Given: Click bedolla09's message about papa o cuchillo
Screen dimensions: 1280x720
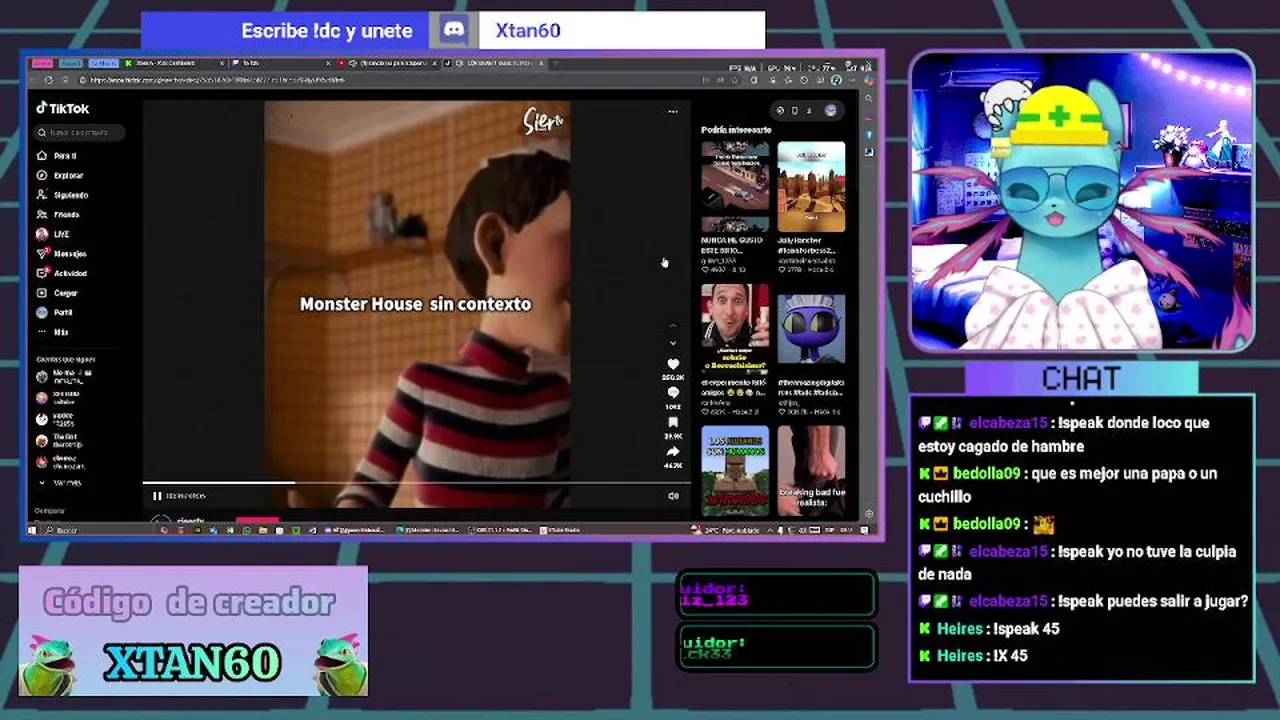Looking at the screenshot, I should 1068,485.
